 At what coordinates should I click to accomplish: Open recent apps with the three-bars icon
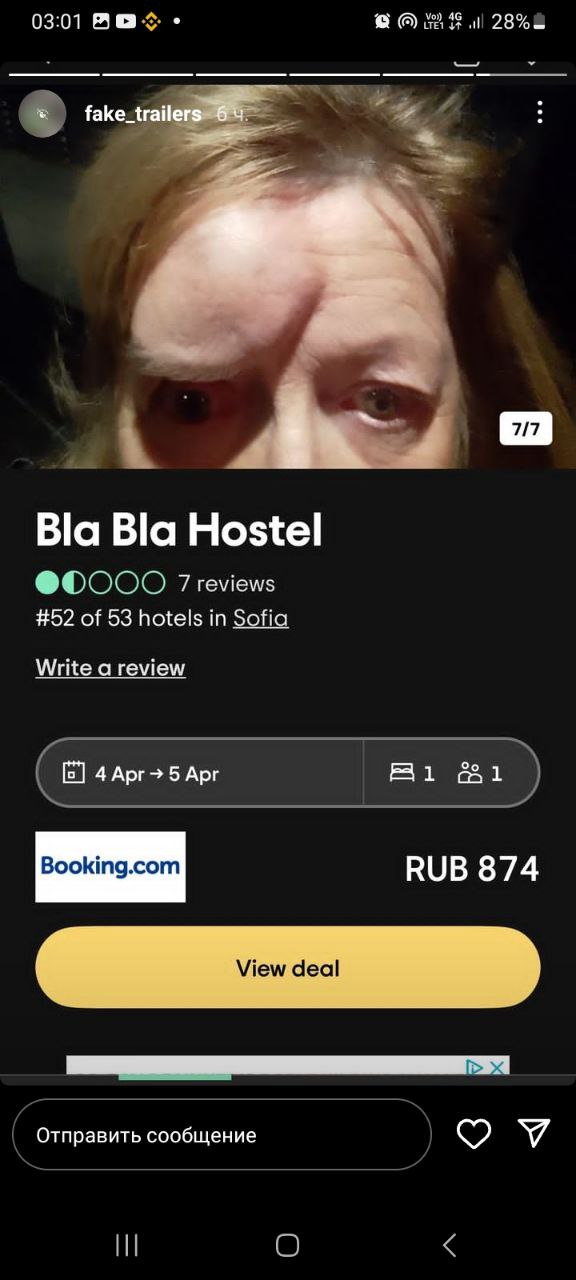coord(127,1244)
